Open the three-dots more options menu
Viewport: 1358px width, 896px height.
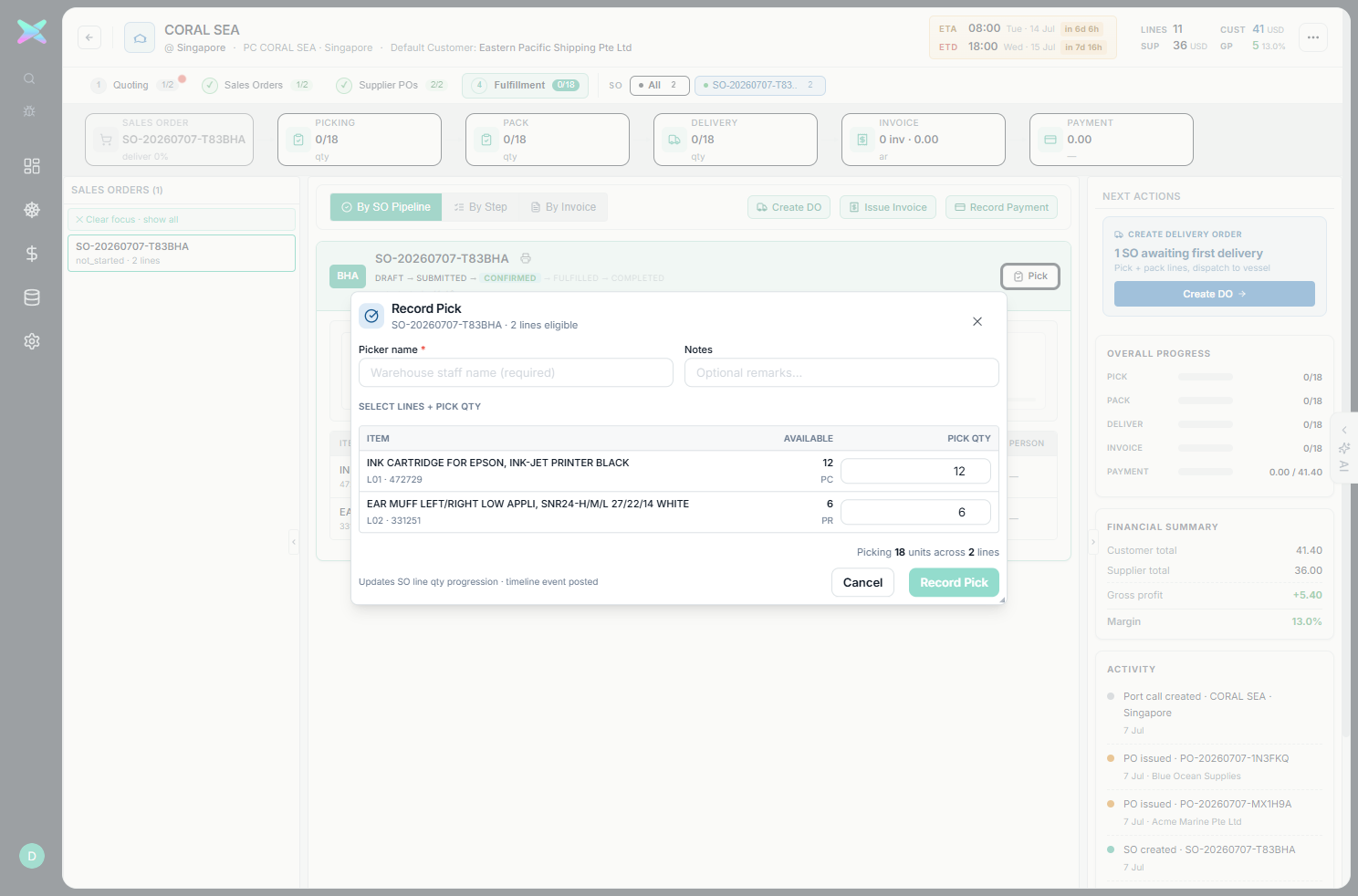pos(1313,37)
